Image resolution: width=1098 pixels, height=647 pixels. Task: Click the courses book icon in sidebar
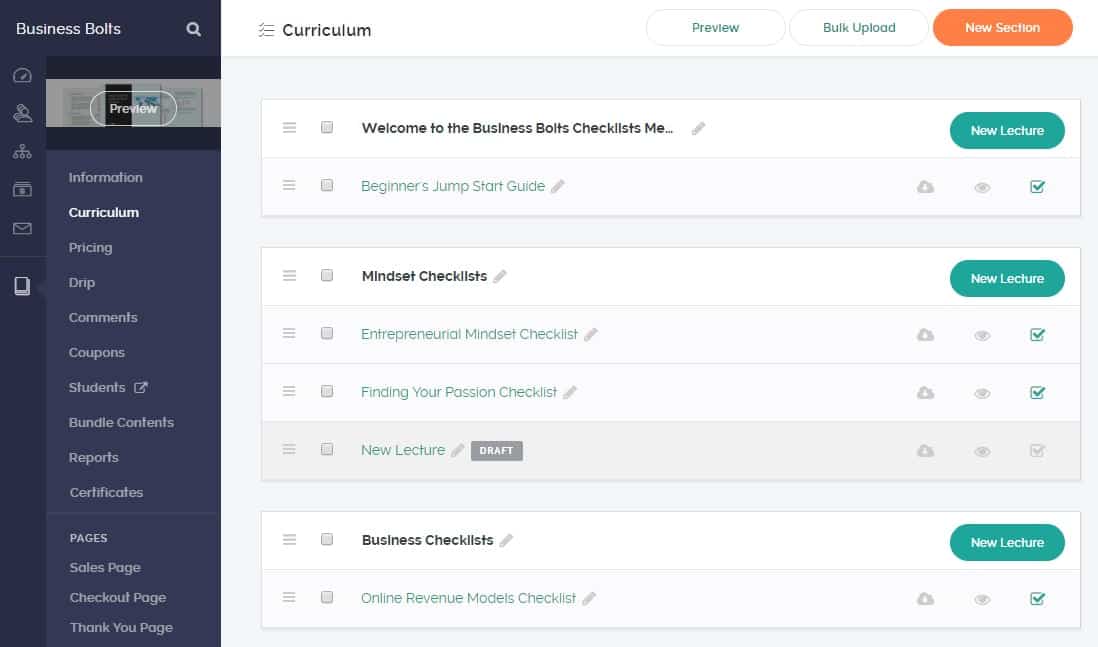click(x=22, y=287)
